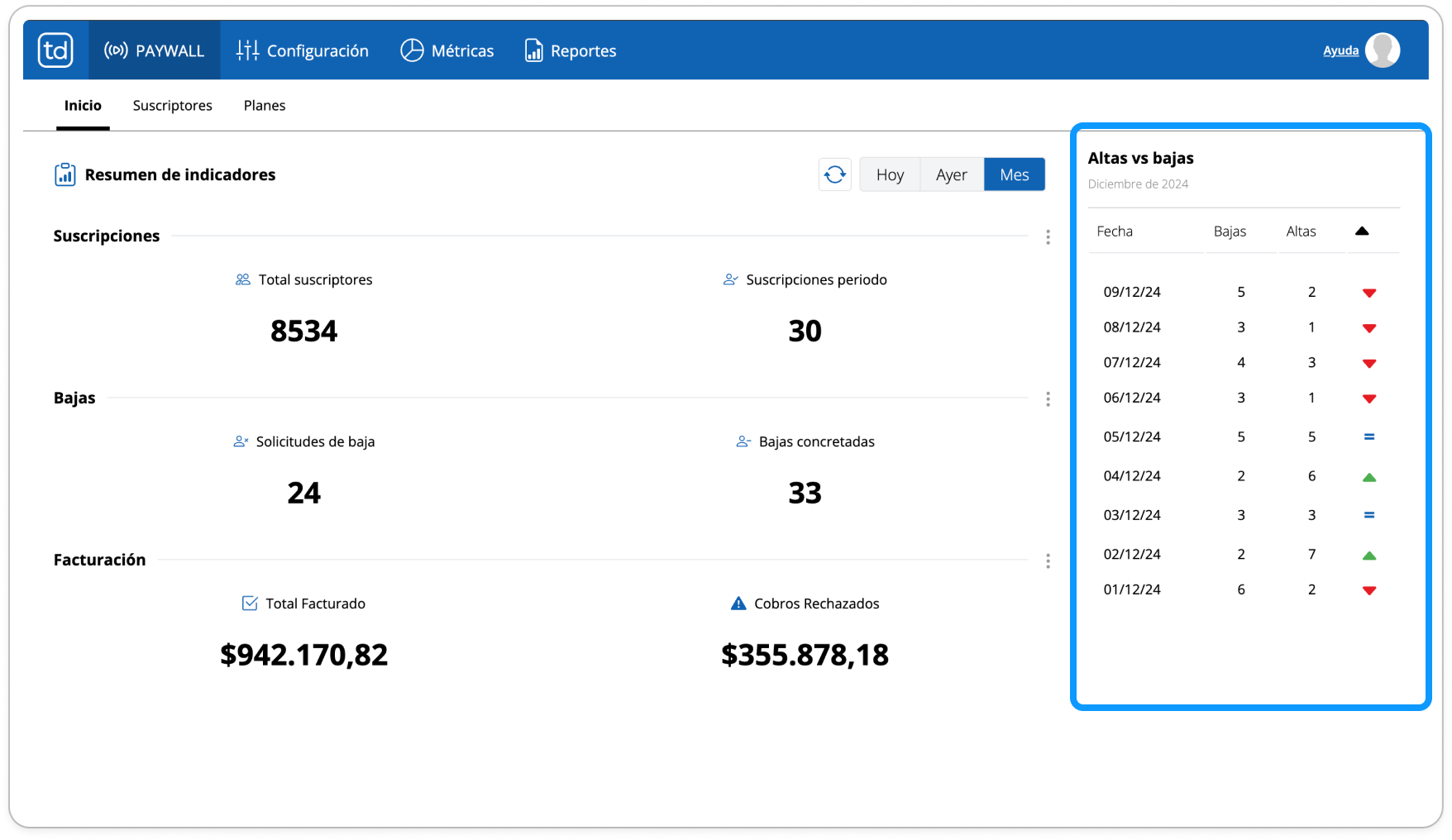Viewport: 1452px width, 840px height.
Task: Select the Hoy period button
Action: pyautogui.click(x=890, y=174)
